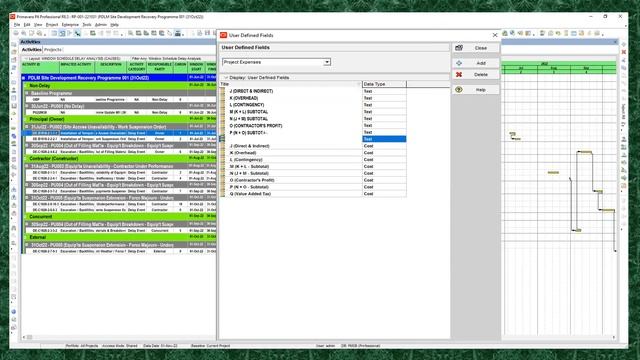The image size is (640, 360).
Task: Select the K (OVERHEAD) field row
Action: click(313, 98)
